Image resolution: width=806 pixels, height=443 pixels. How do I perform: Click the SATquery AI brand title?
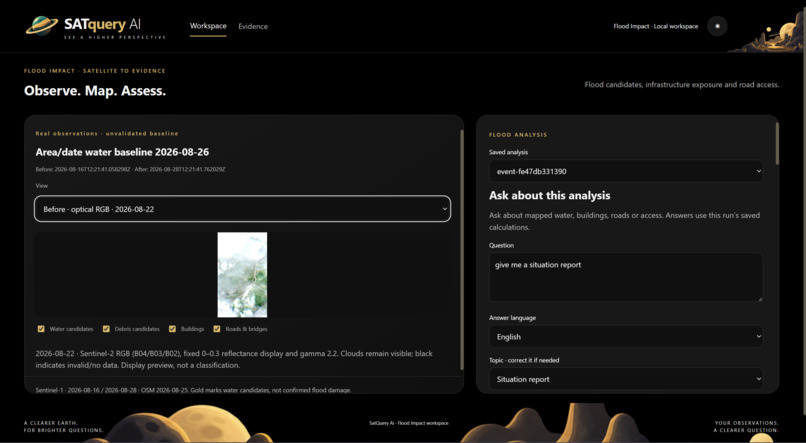tap(102, 24)
